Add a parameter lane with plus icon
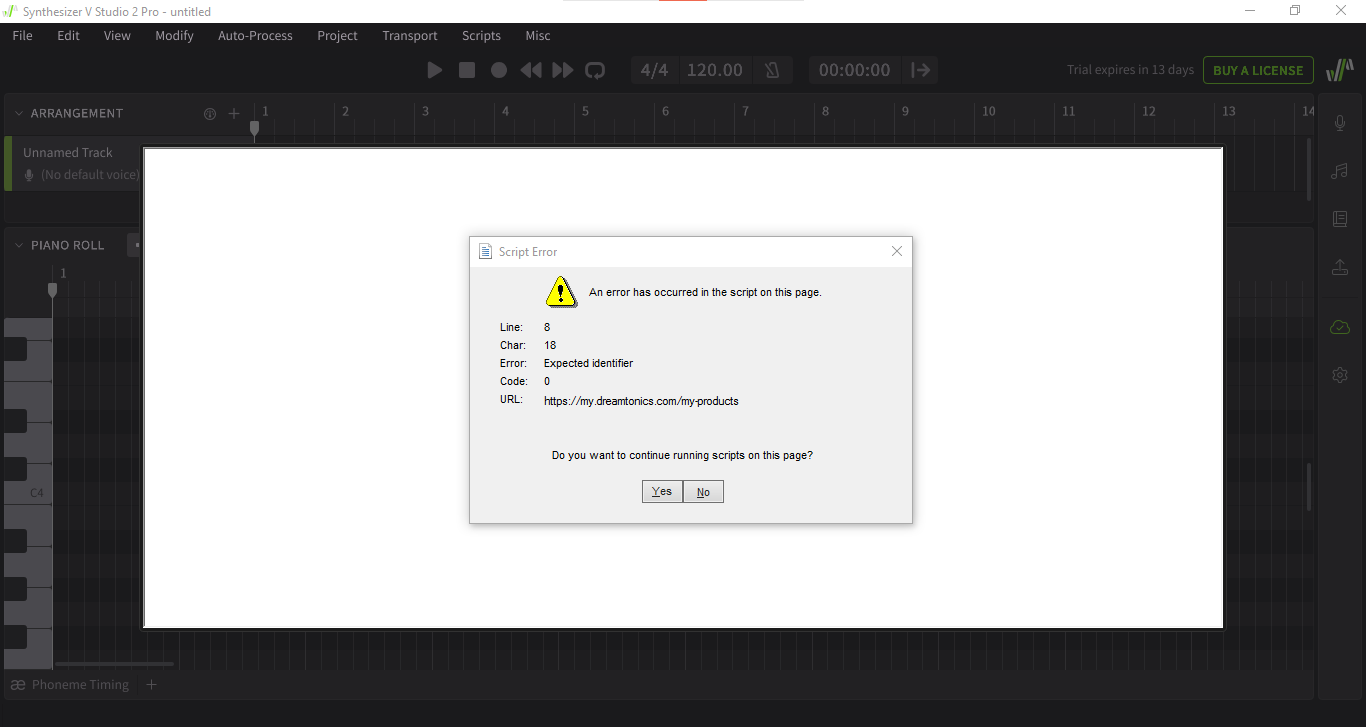 tap(151, 685)
